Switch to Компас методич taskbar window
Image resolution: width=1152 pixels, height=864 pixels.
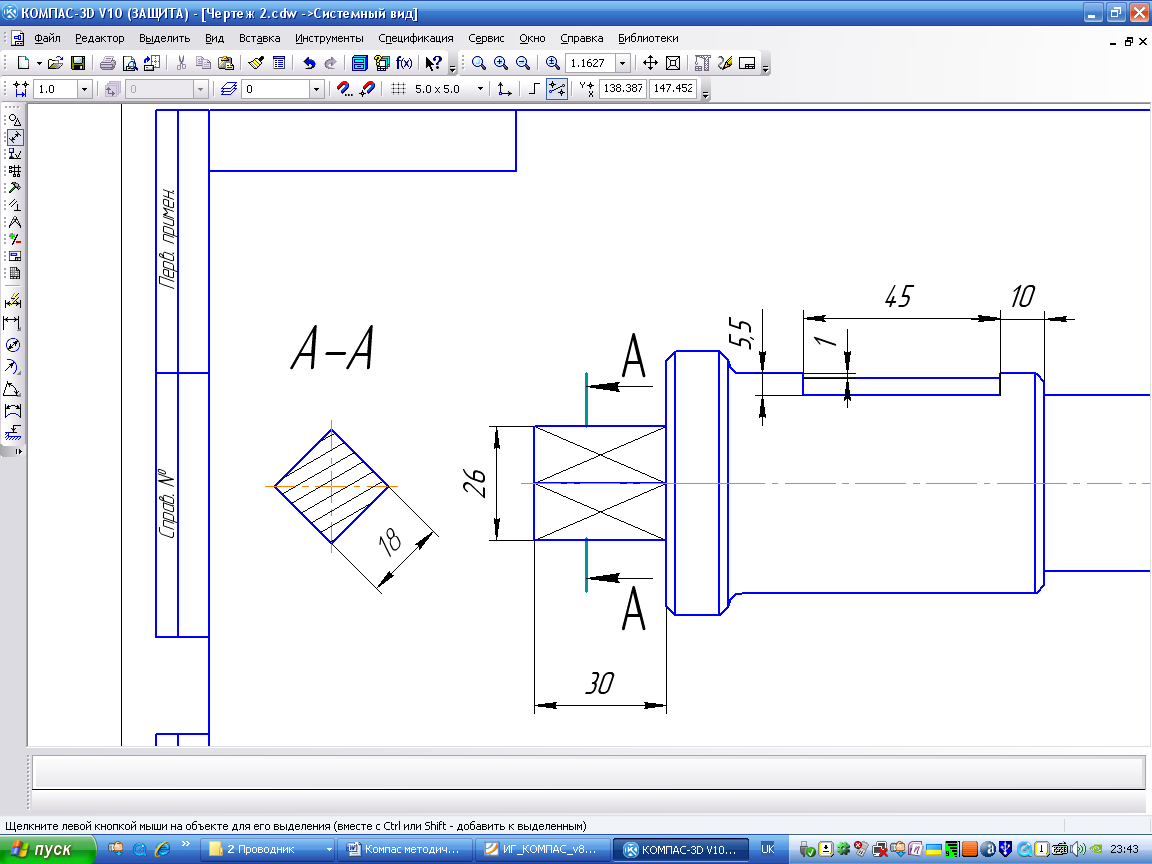point(406,849)
